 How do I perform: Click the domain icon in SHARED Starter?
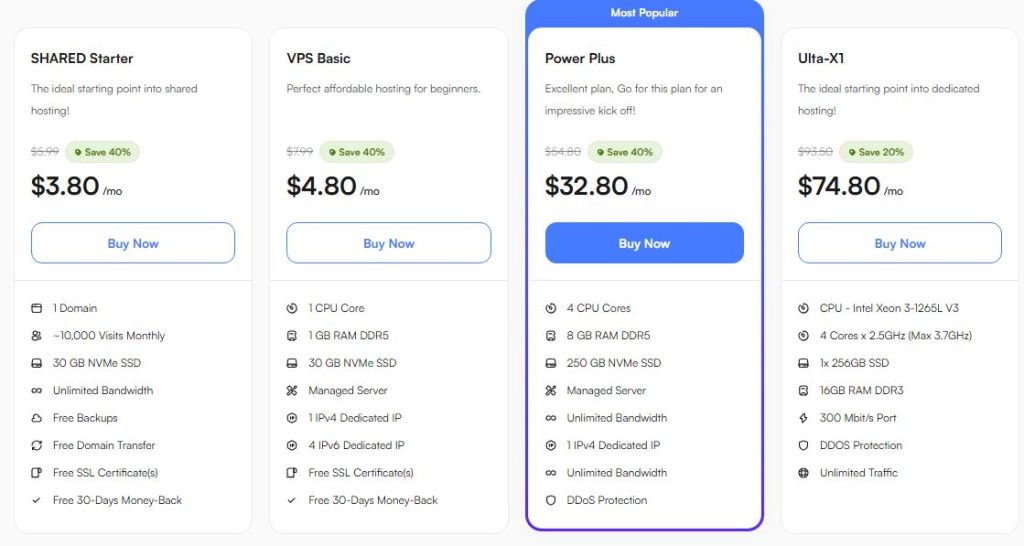pos(37,308)
